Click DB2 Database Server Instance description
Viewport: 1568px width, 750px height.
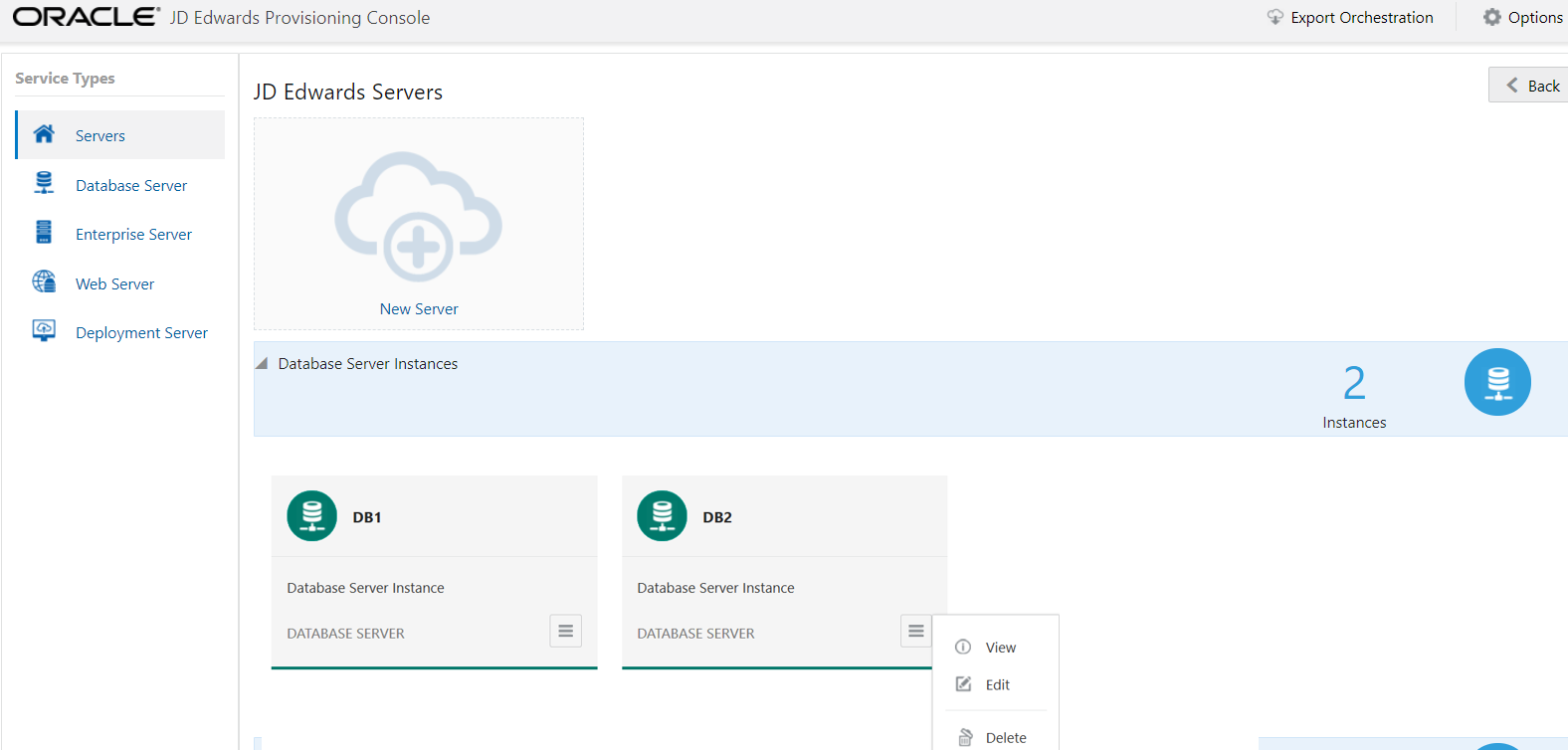tap(716, 588)
